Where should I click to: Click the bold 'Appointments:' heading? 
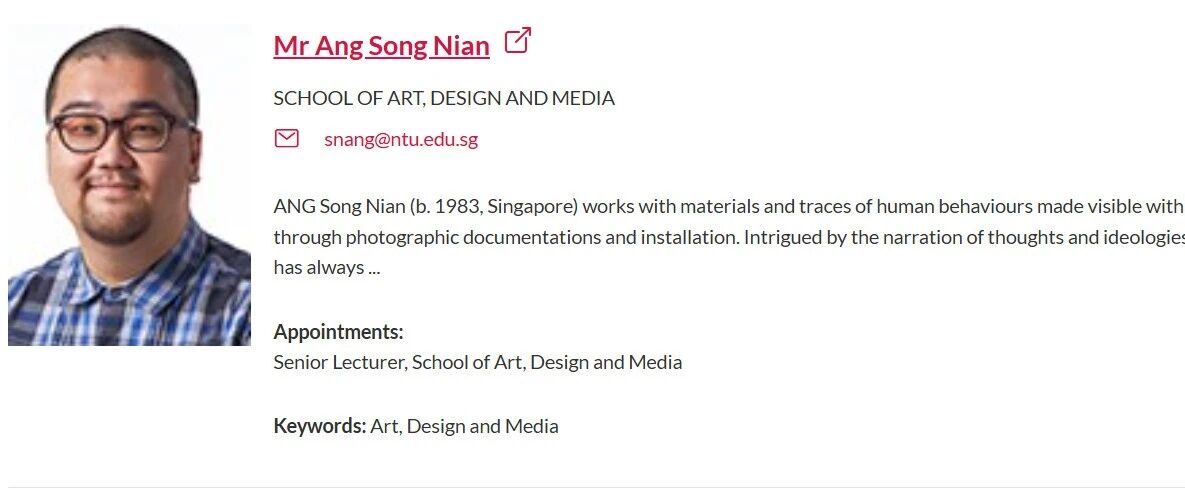pyautogui.click(x=338, y=332)
